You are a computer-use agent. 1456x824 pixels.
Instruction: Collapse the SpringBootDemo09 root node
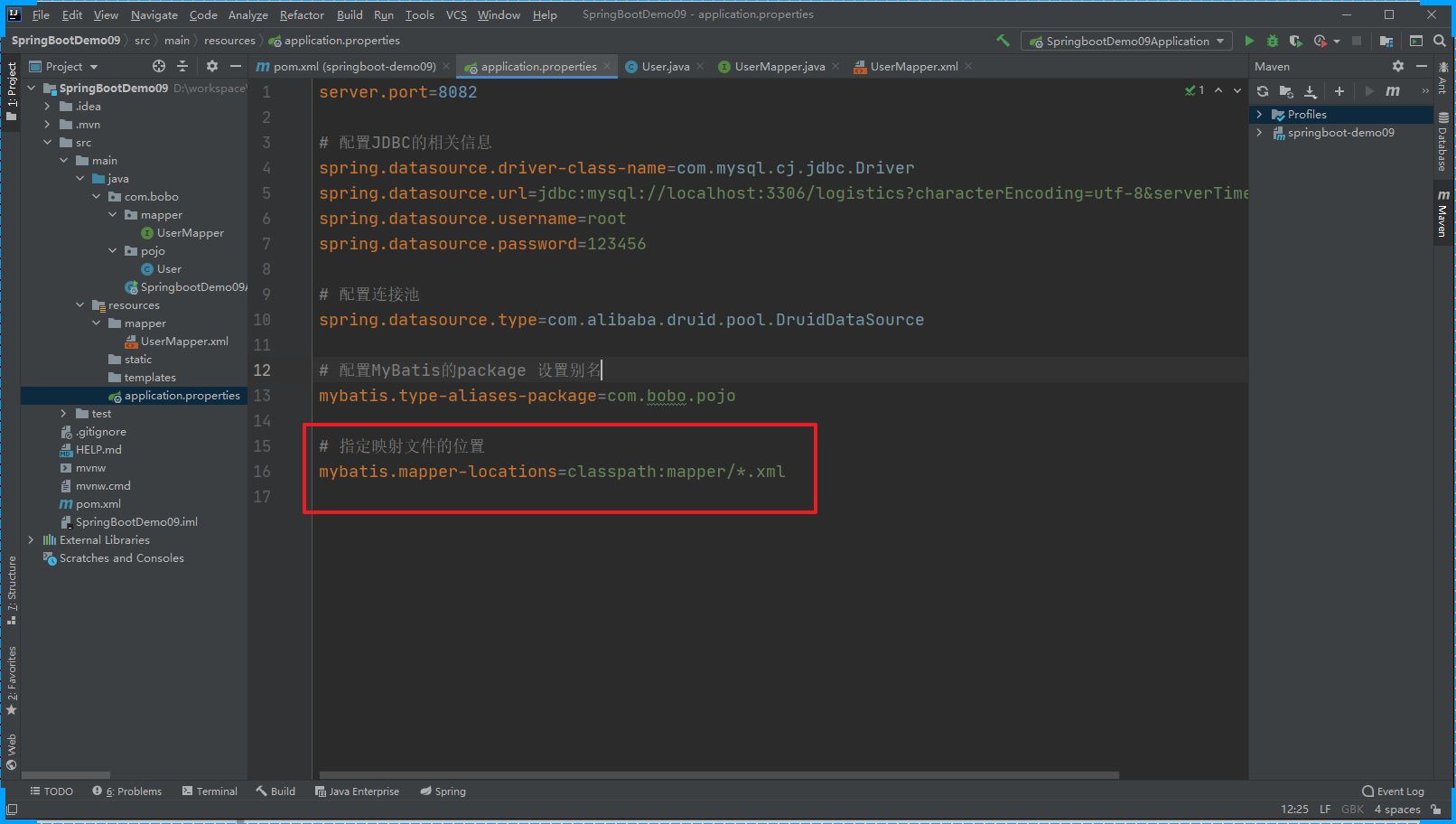(32, 88)
